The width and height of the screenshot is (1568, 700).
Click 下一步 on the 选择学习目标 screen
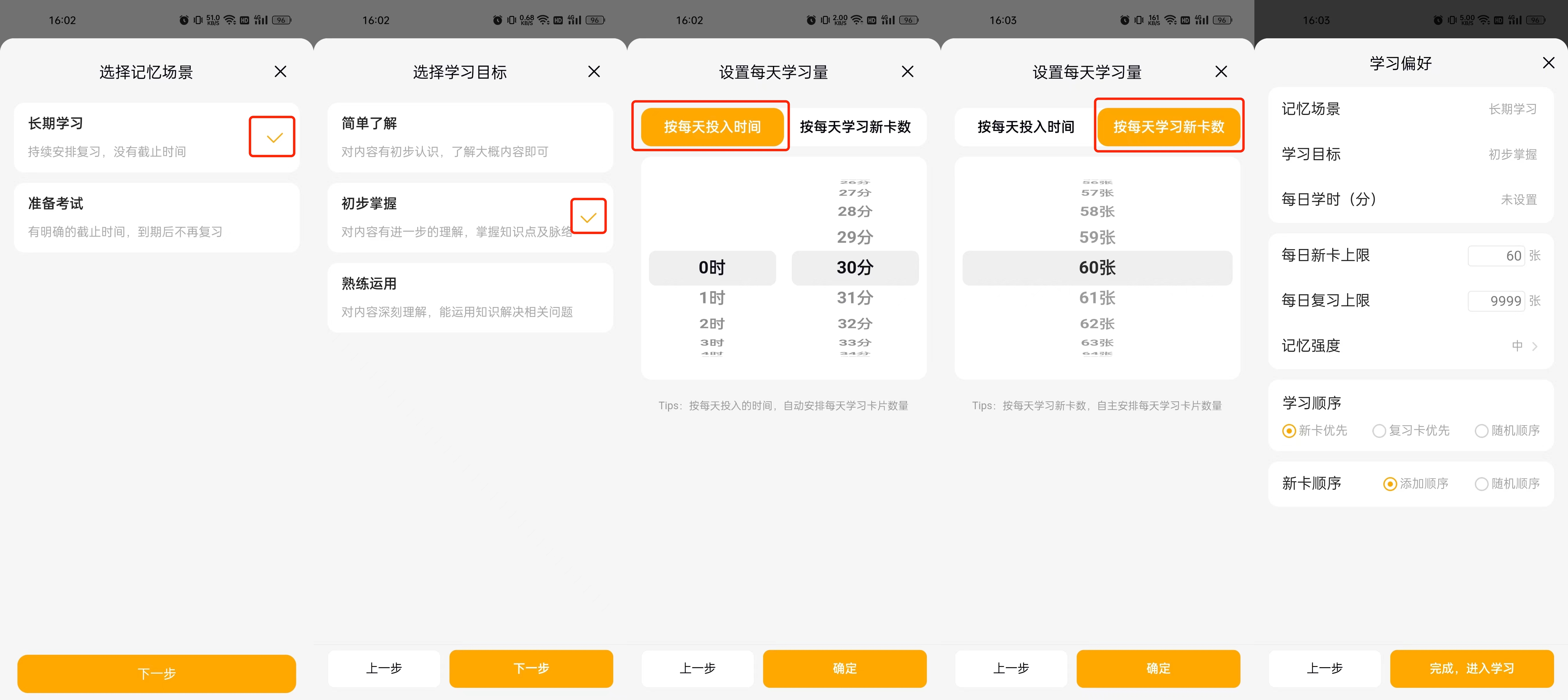pos(531,668)
